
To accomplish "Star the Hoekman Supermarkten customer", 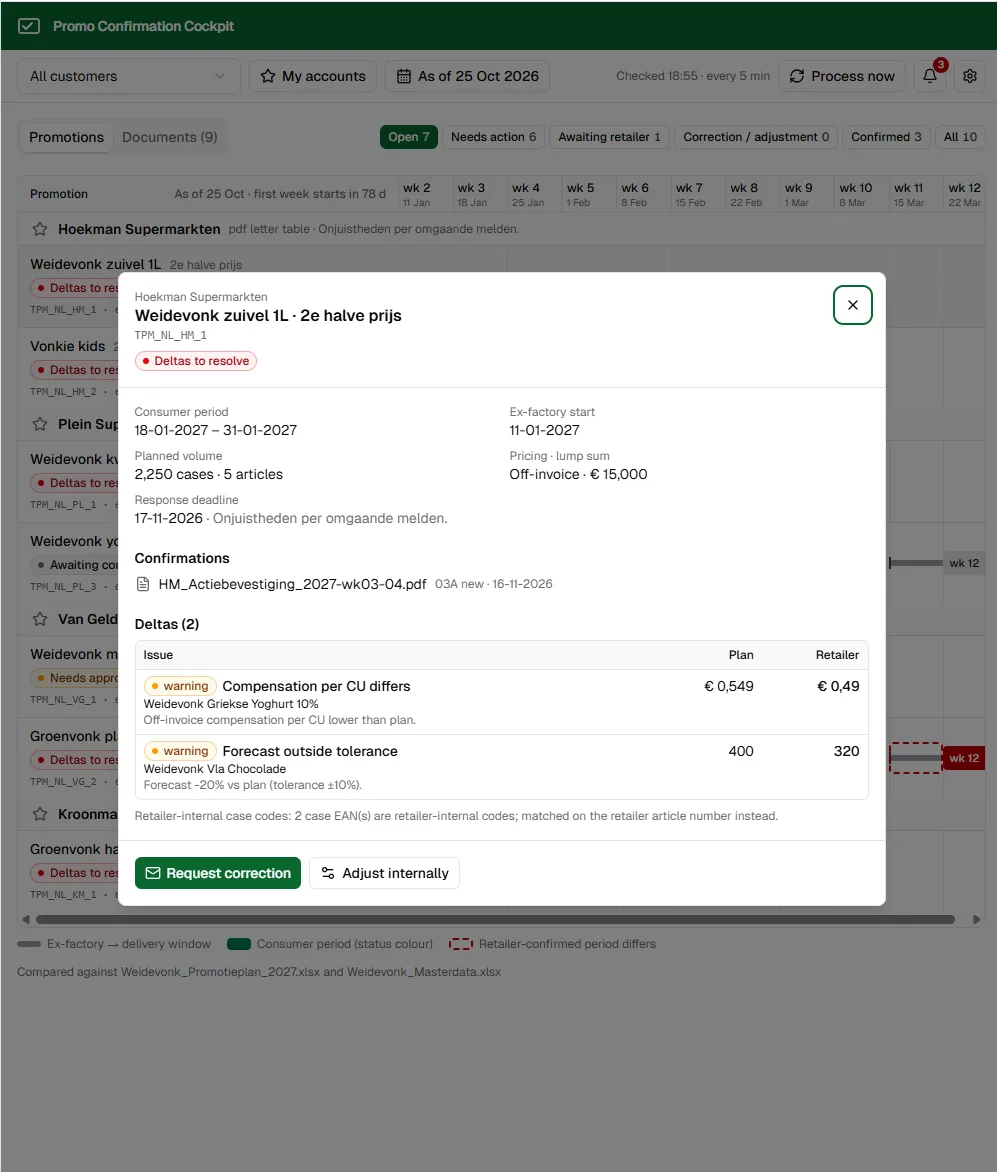I will click(x=40, y=229).
